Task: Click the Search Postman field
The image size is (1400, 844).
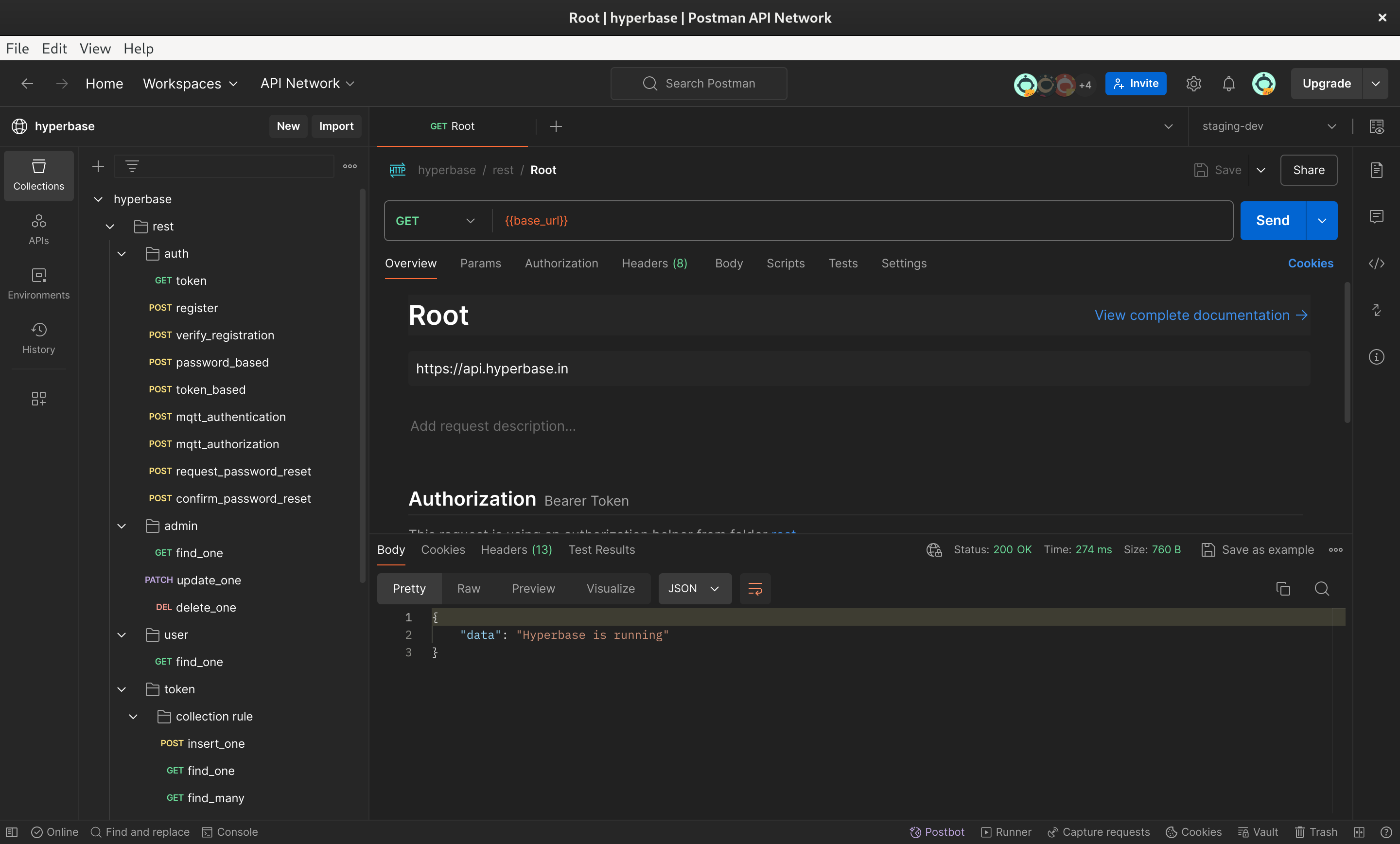Action: tap(699, 84)
